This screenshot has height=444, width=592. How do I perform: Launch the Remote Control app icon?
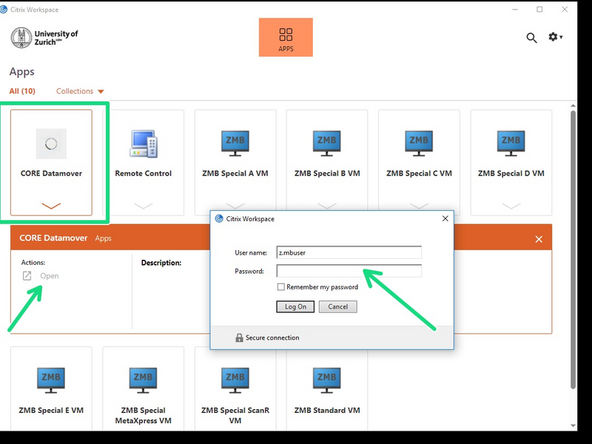[143, 143]
